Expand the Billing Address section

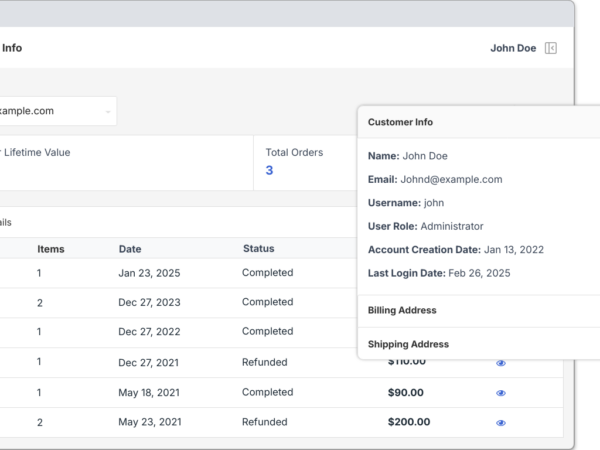tap(479, 310)
